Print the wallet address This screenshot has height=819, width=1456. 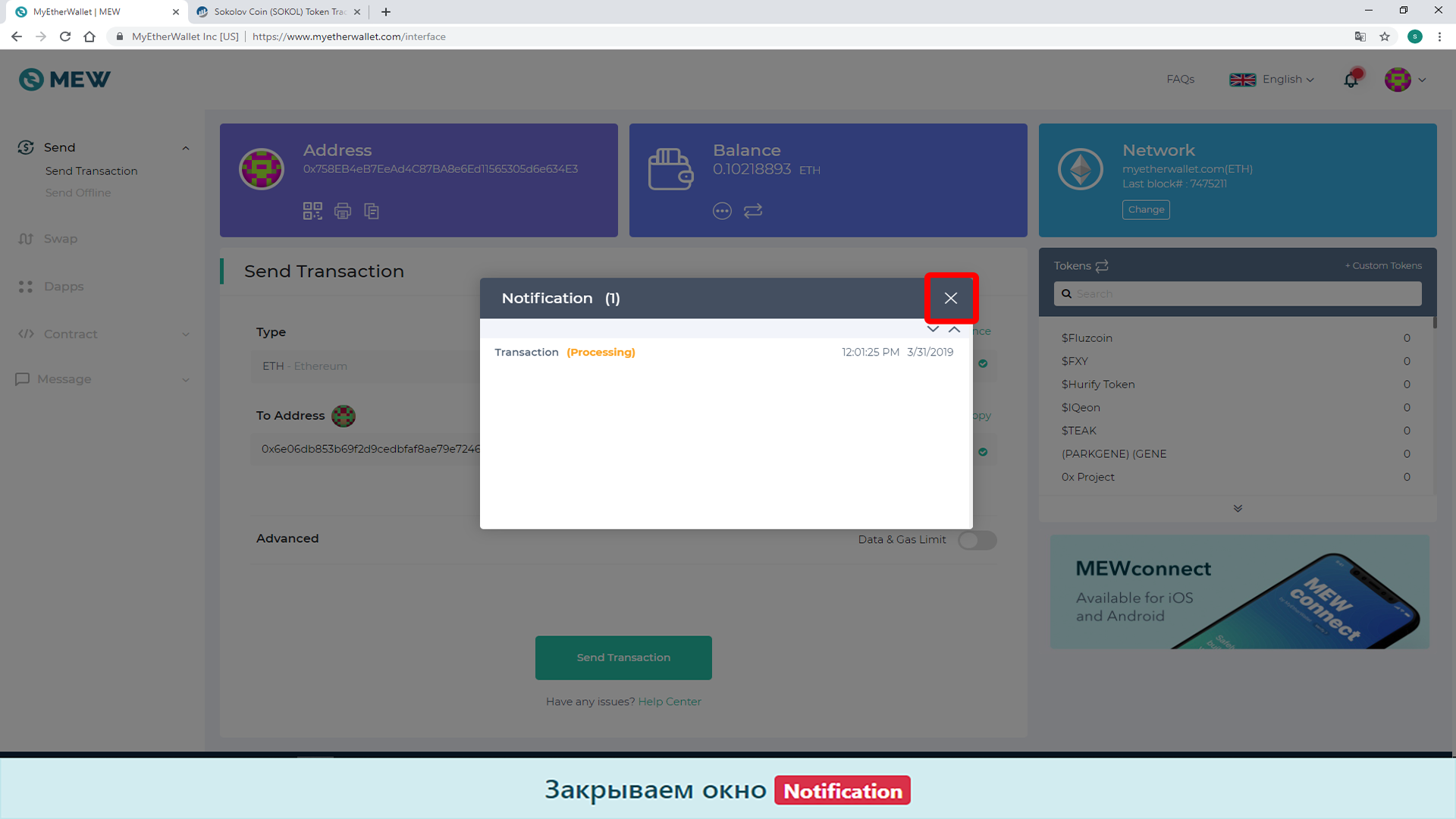coord(343,211)
